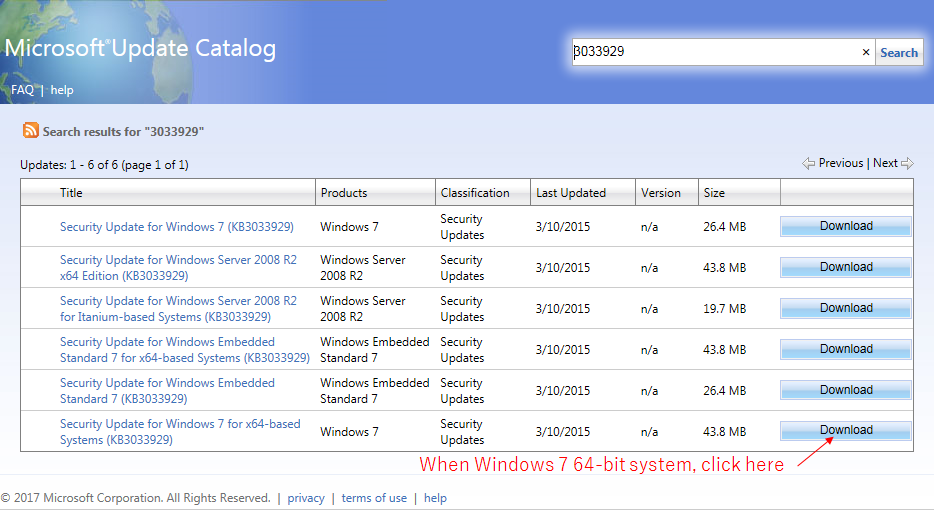Open Windows Embedded Standard 7 x64-based Systems link

[x=185, y=350]
